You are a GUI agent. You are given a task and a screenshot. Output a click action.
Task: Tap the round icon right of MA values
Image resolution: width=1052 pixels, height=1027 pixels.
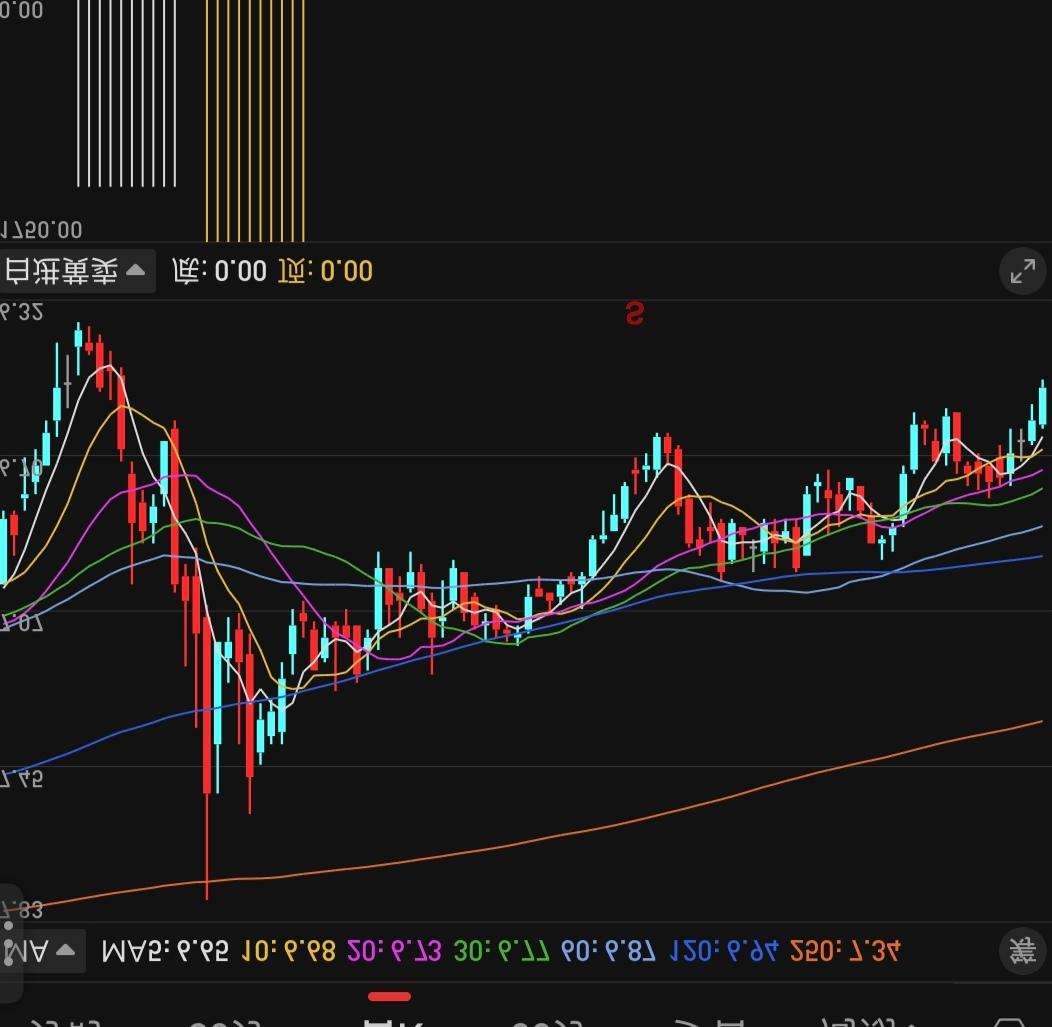(x=1022, y=951)
